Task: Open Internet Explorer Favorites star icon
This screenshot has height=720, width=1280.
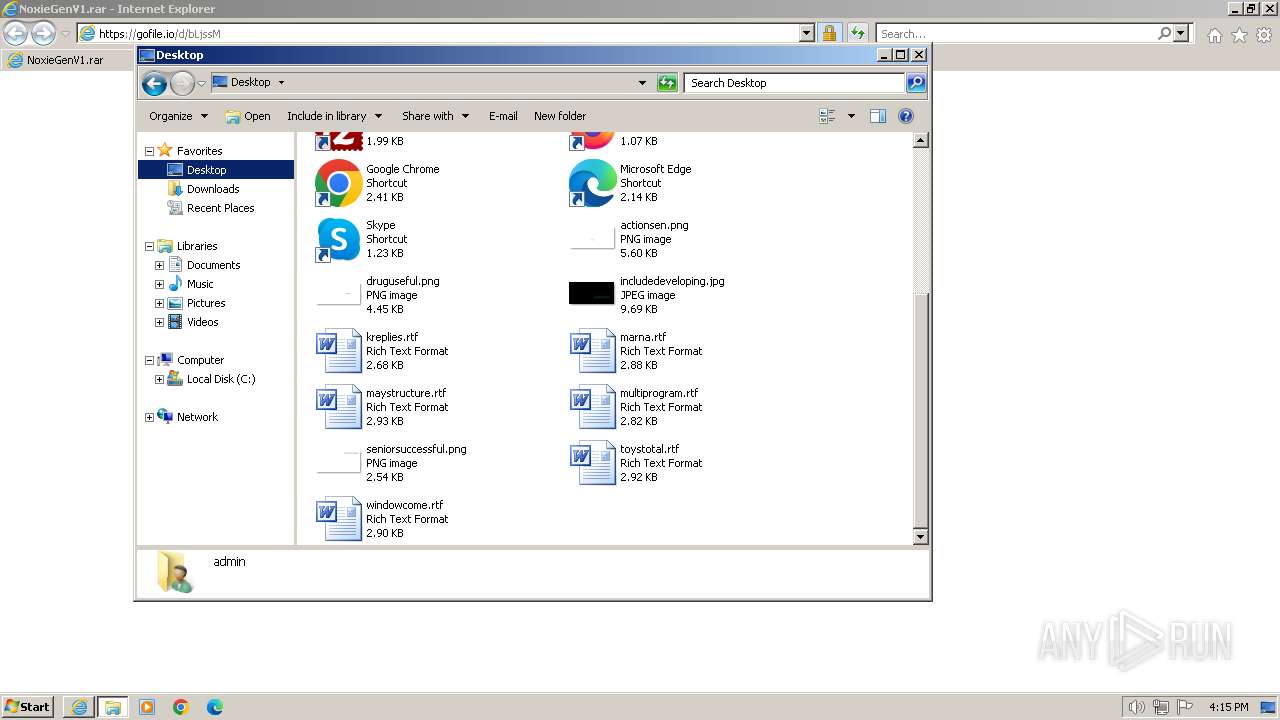Action: pyautogui.click(x=1239, y=35)
